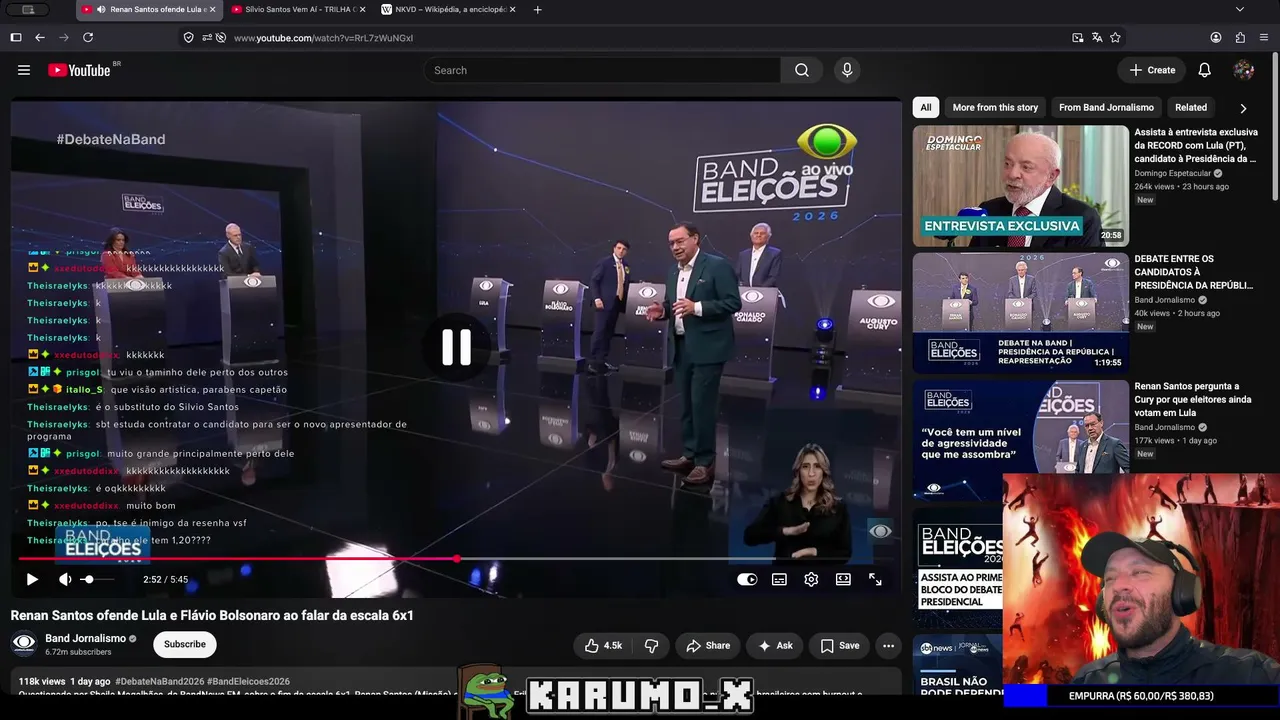Open the player settings gear

(811, 579)
